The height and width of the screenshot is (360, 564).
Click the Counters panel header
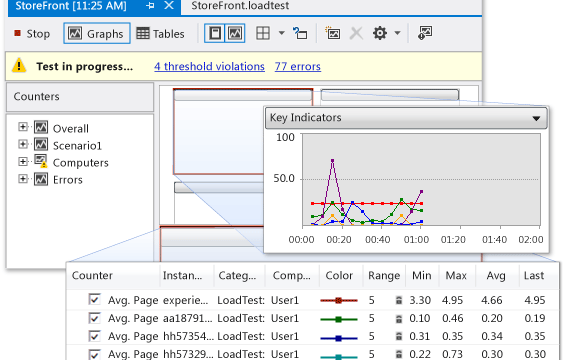[x=80, y=97]
